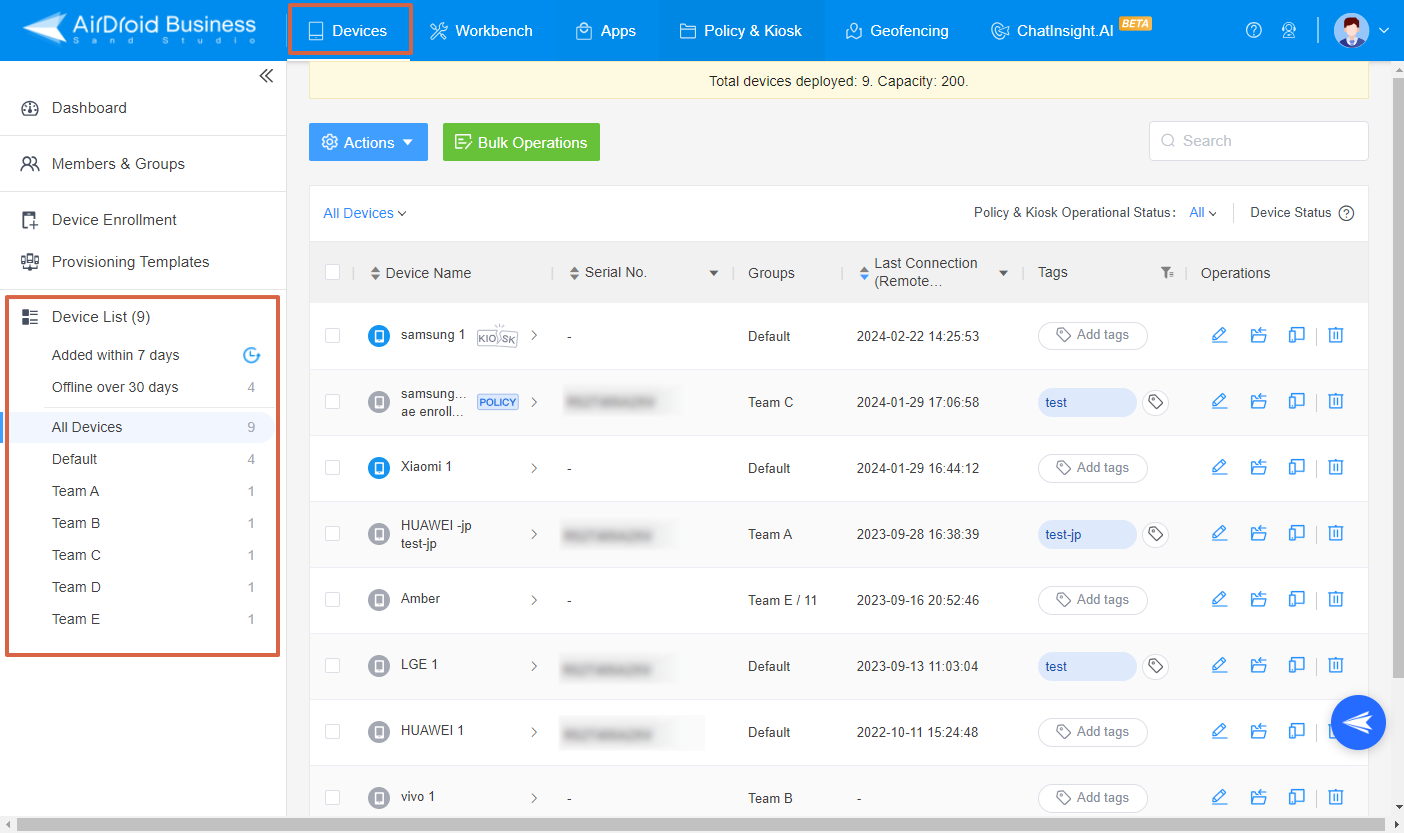
Task: Check the samsung 1 row checkbox
Action: [x=333, y=336]
